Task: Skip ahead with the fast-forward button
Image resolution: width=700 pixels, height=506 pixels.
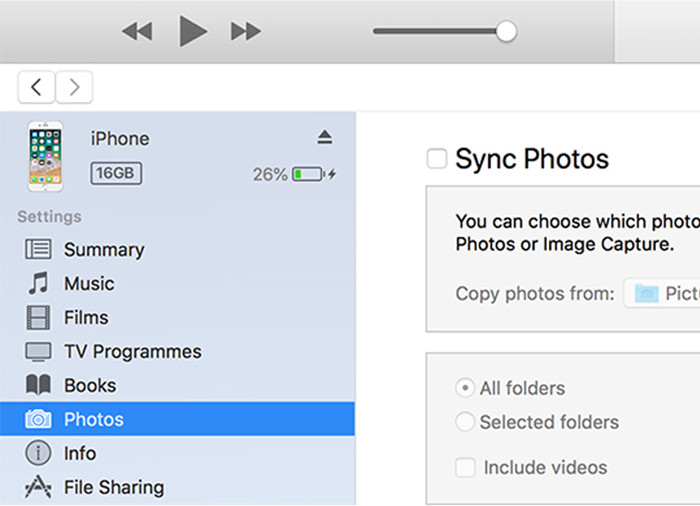Action: [x=246, y=31]
